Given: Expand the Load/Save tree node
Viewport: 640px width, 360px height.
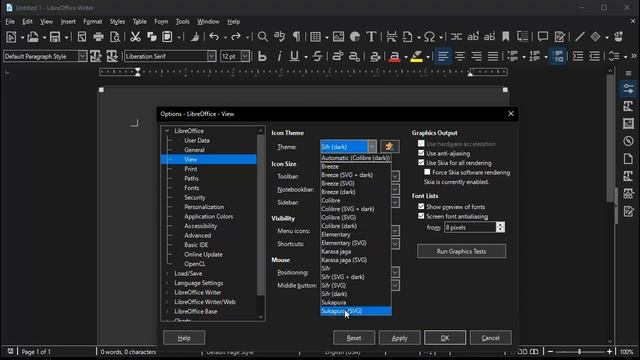Looking at the screenshot, I should point(167,273).
